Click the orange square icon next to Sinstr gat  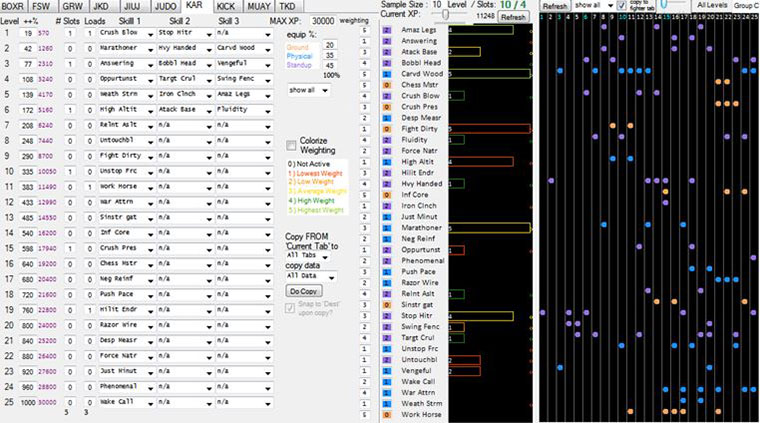(387, 305)
